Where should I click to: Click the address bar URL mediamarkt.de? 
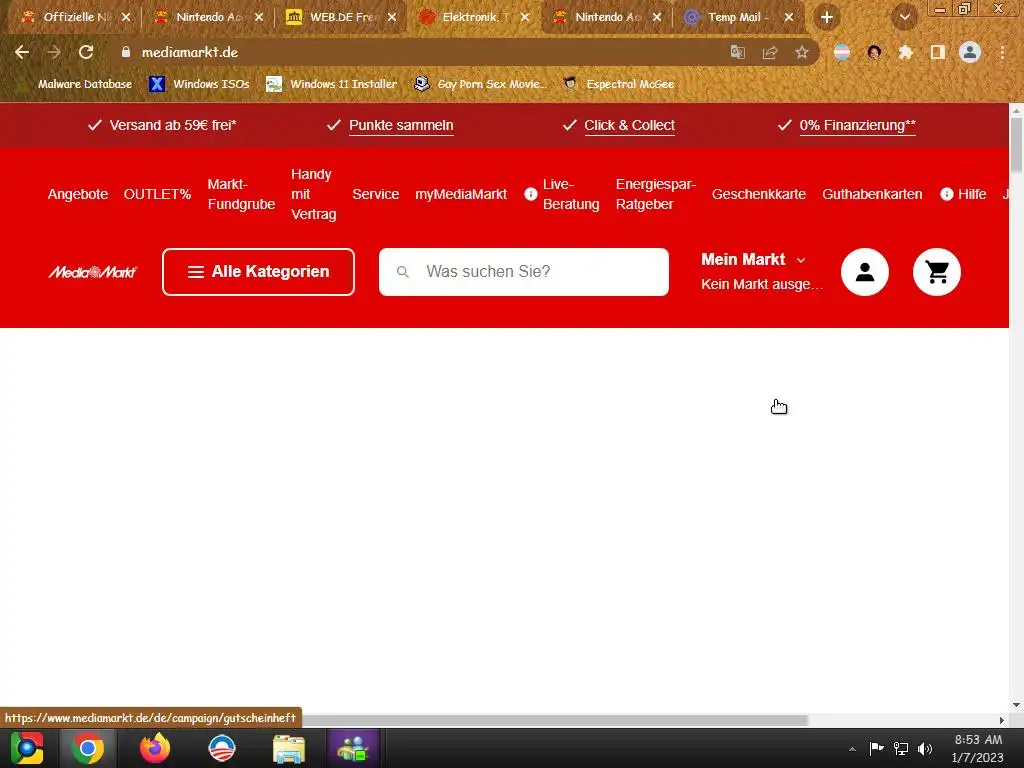190,52
